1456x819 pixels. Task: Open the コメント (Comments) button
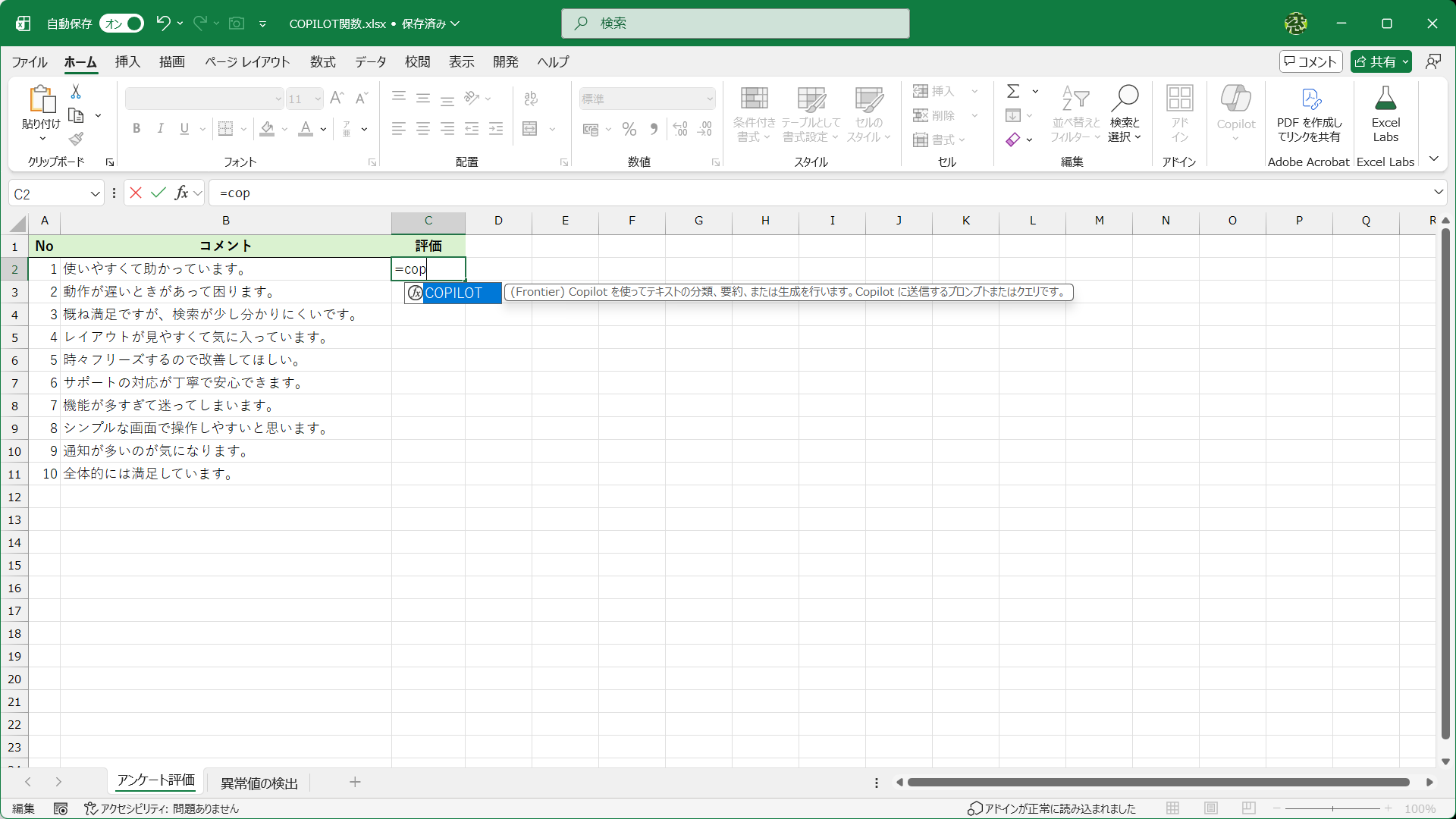[x=1311, y=61]
